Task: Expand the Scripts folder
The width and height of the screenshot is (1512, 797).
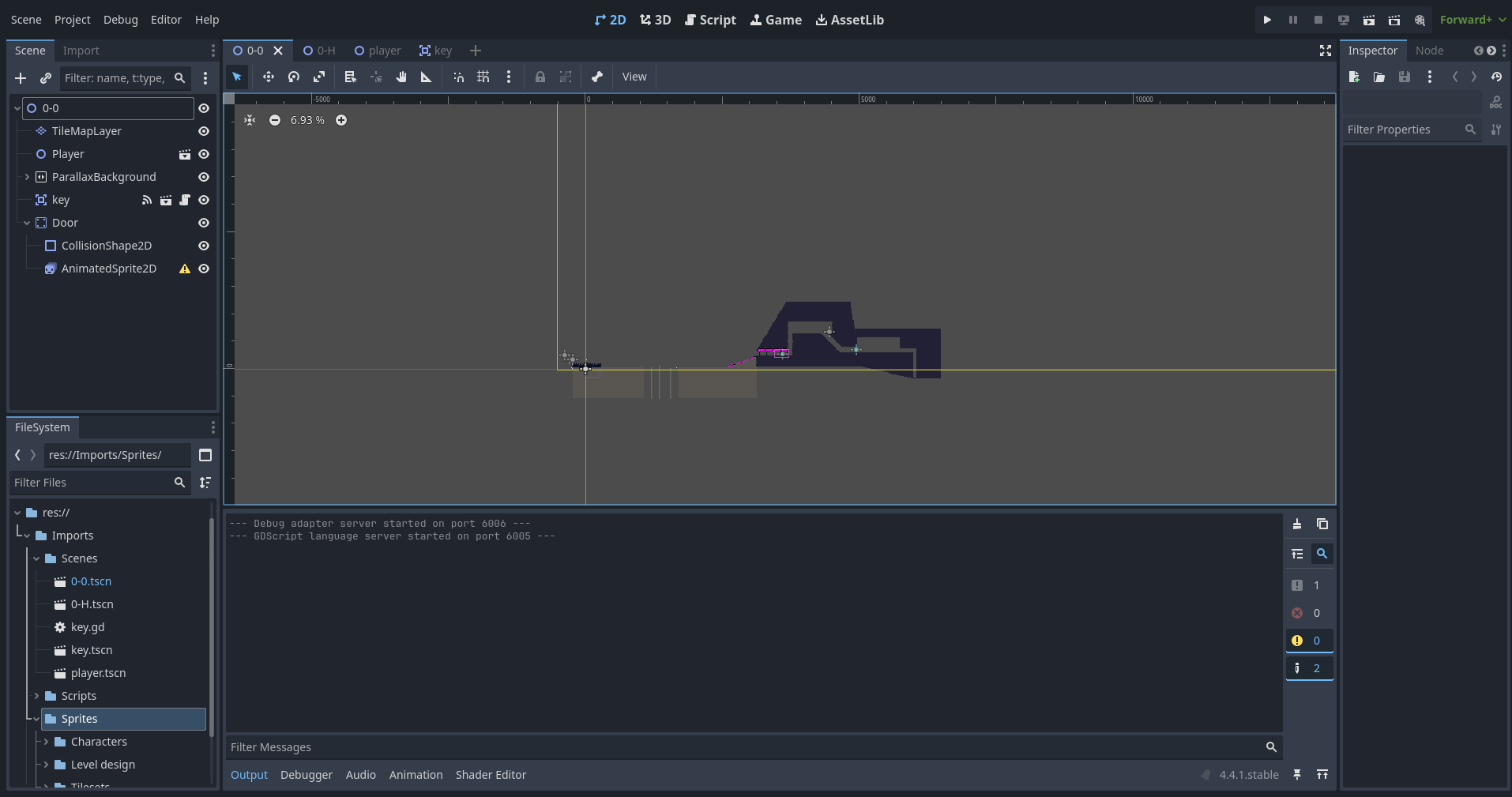Action: click(x=36, y=696)
